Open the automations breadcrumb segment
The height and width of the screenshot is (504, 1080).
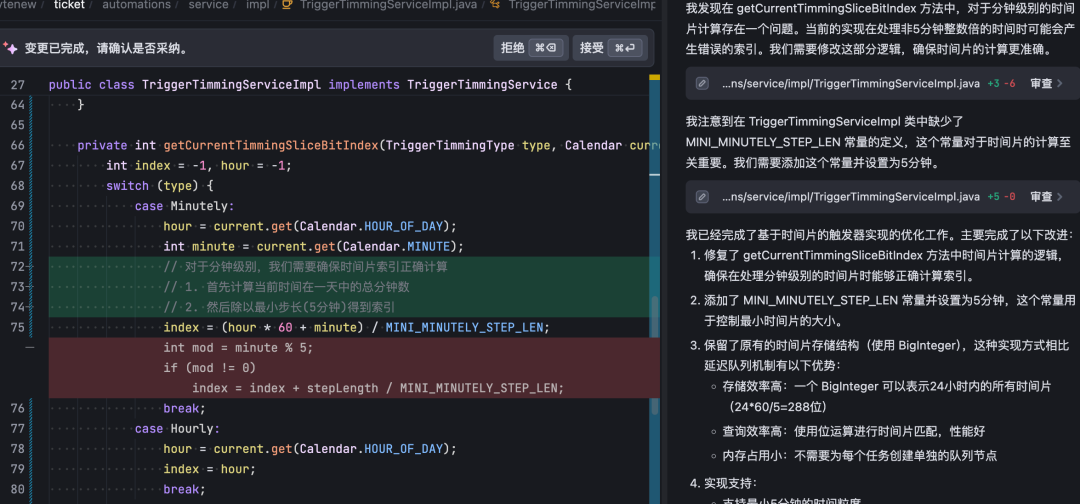(136, 5)
